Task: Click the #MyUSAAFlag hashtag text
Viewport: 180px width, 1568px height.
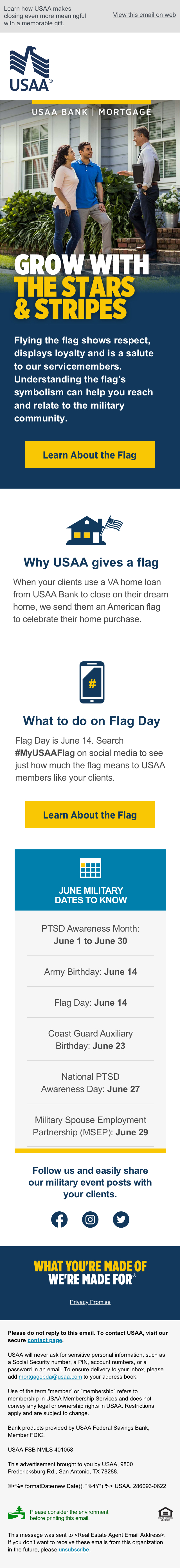Action: (x=44, y=753)
